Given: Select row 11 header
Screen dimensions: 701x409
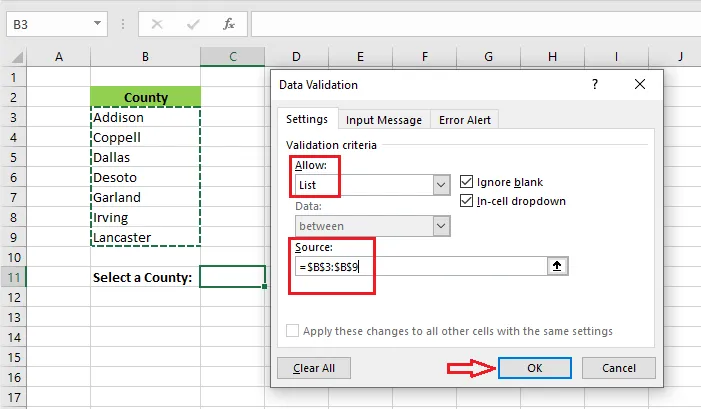Looking at the screenshot, I should point(13,278).
